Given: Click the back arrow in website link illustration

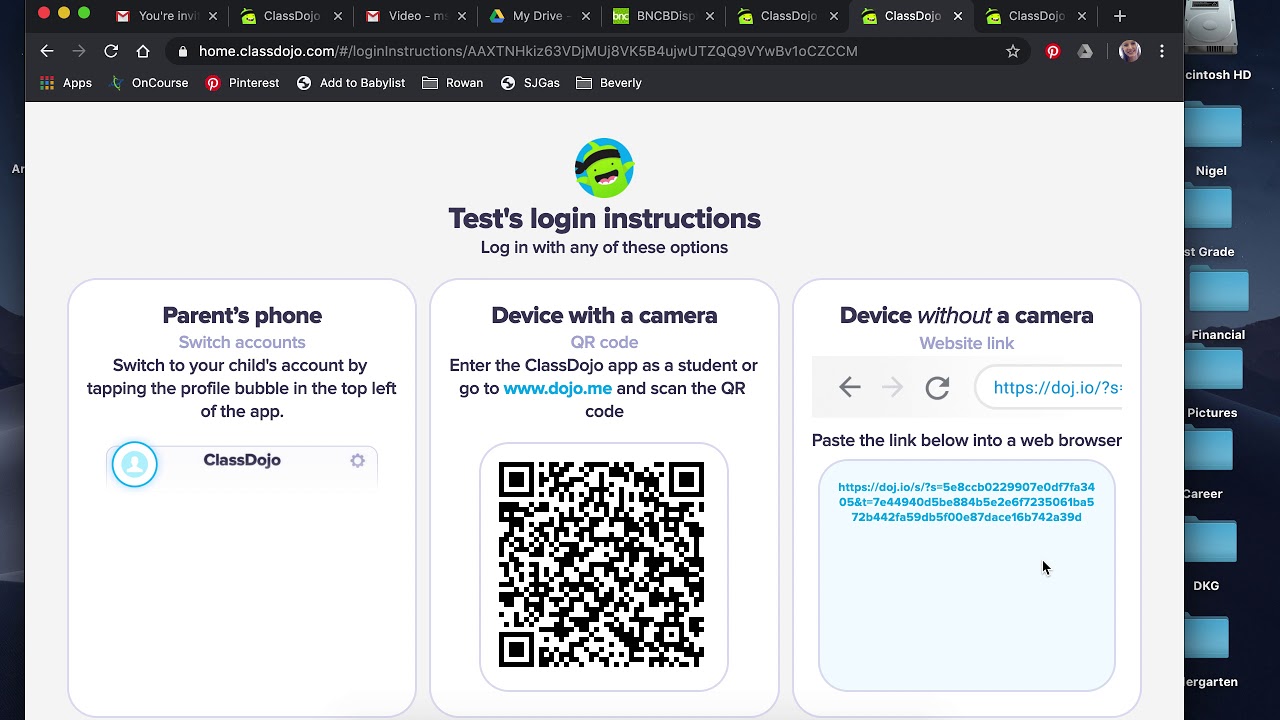Looking at the screenshot, I should (849, 387).
